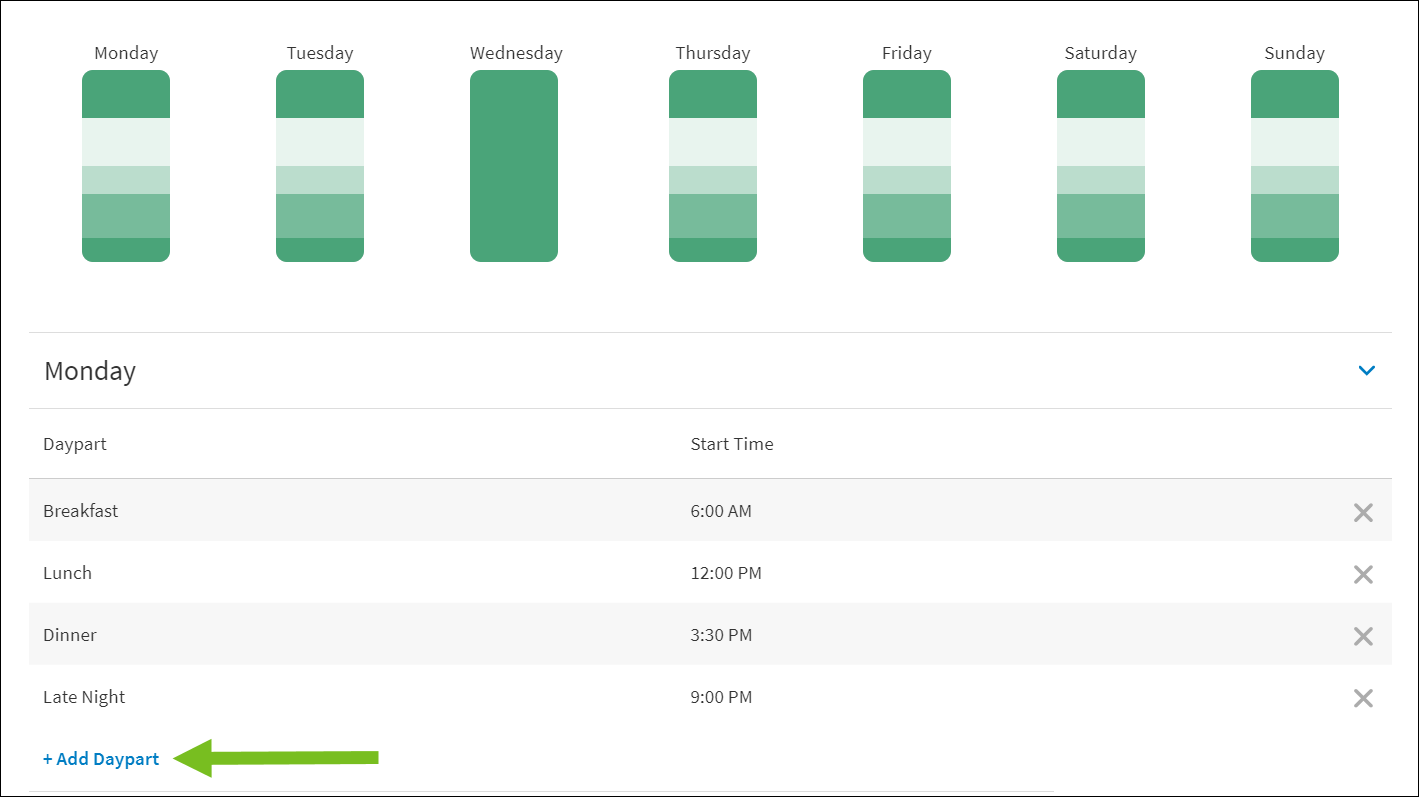This screenshot has width=1419, height=797.
Task: Edit the Breakfast 6:00 AM start time
Action: point(721,511)
